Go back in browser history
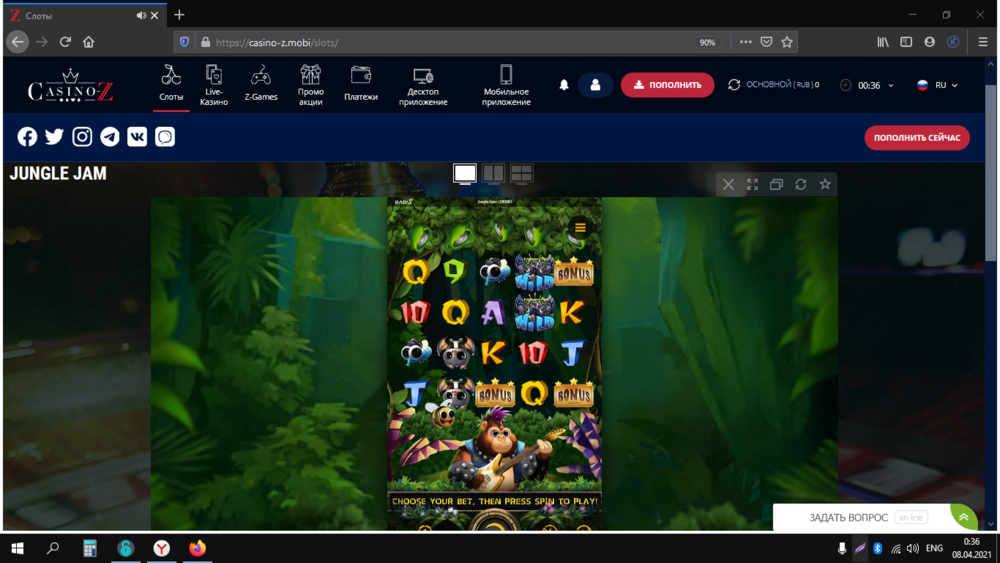Screen dimensions: 1000x563 point(17,42)
